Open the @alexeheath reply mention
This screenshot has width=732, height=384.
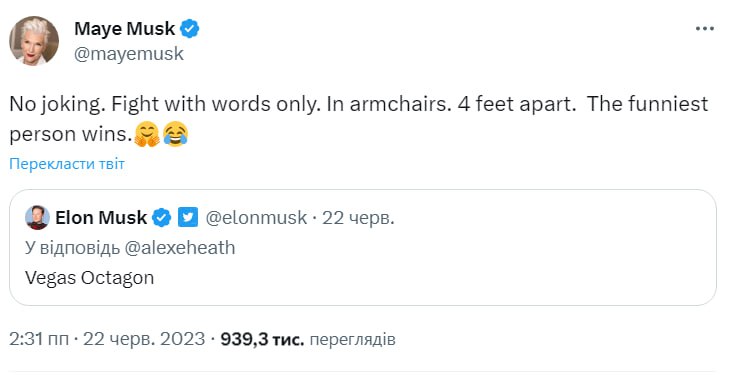click(180, 247)
